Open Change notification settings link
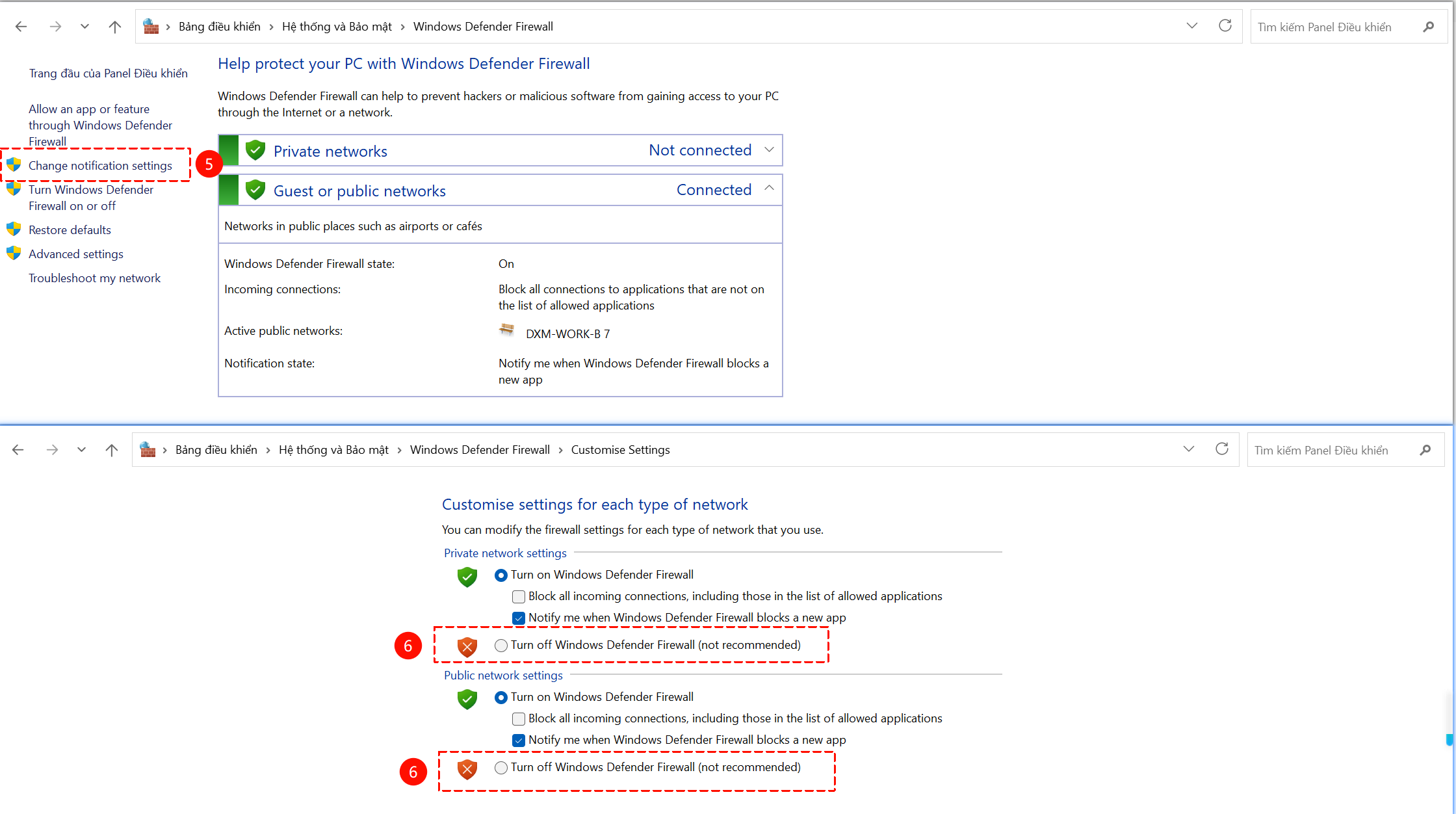 coord(100,166)
